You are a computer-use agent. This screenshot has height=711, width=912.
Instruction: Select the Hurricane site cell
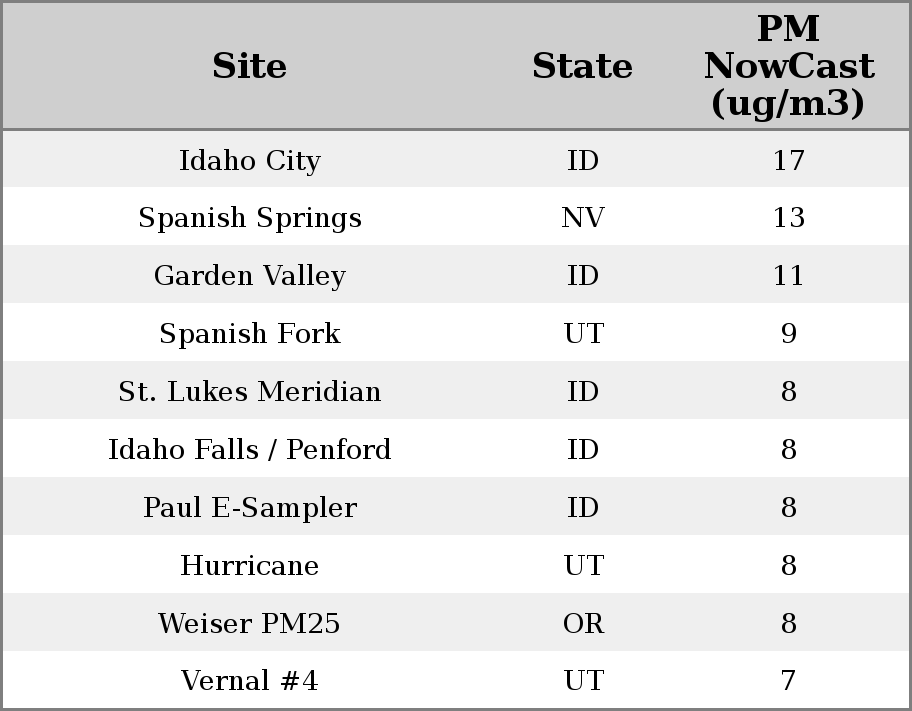[249, 566]
